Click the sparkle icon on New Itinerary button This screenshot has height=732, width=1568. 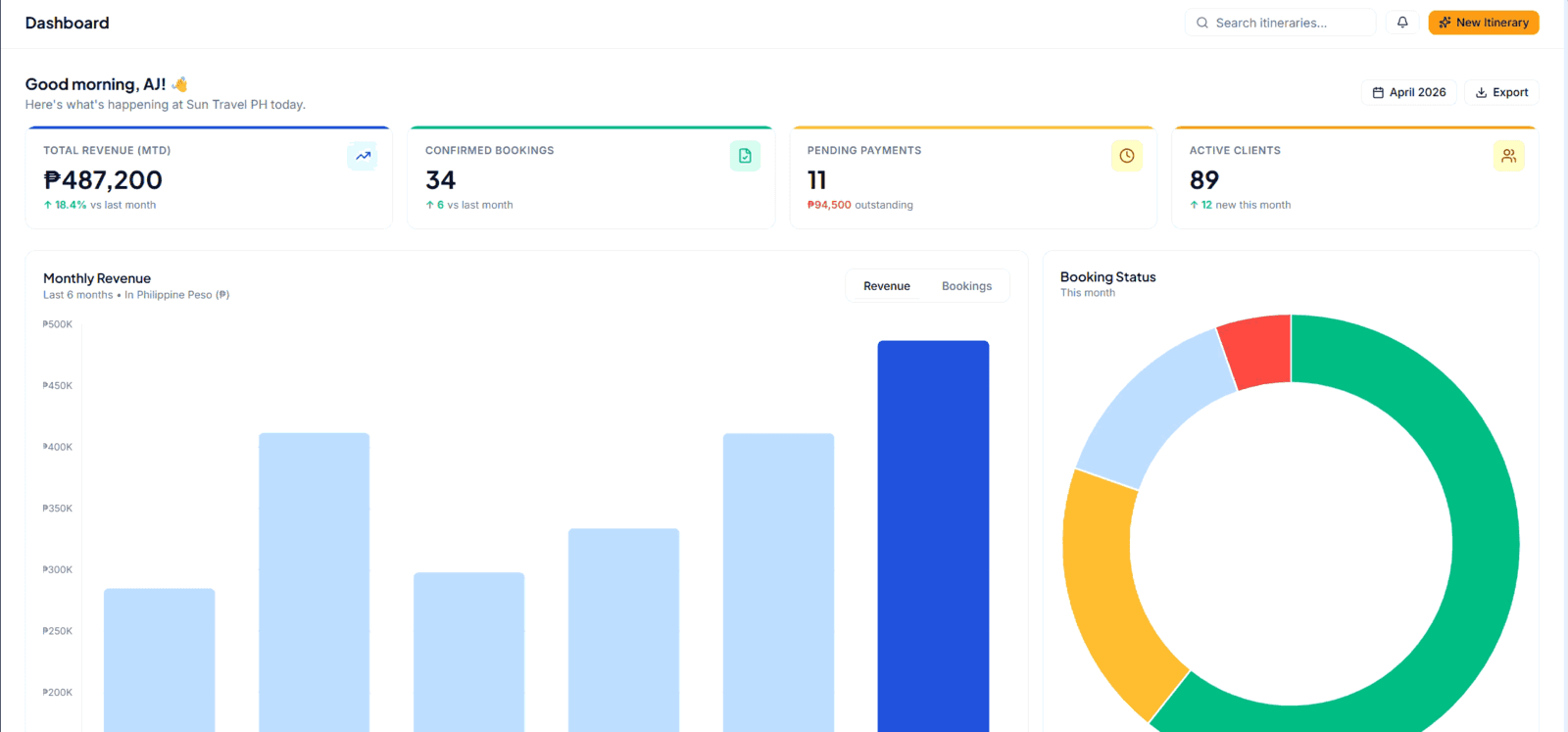click(x=1445, y=23)
